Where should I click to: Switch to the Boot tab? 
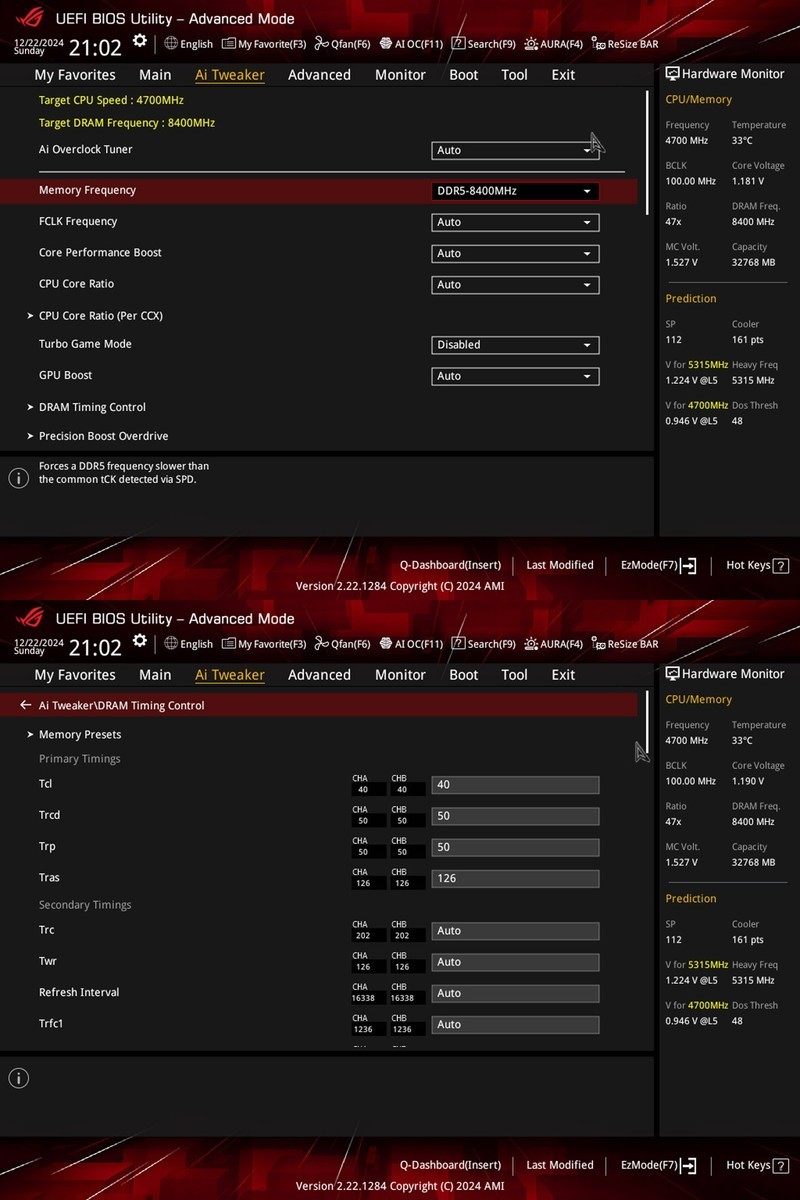point(463,74)
